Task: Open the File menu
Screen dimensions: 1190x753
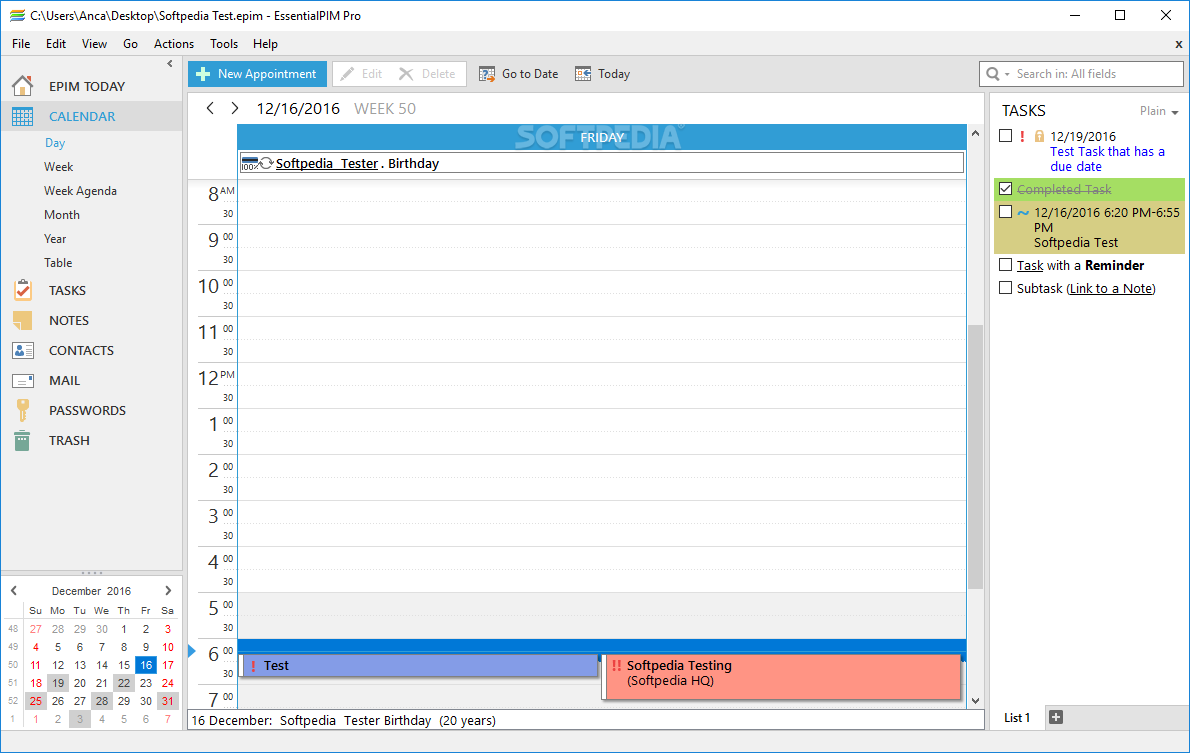Action: [21, 44]
